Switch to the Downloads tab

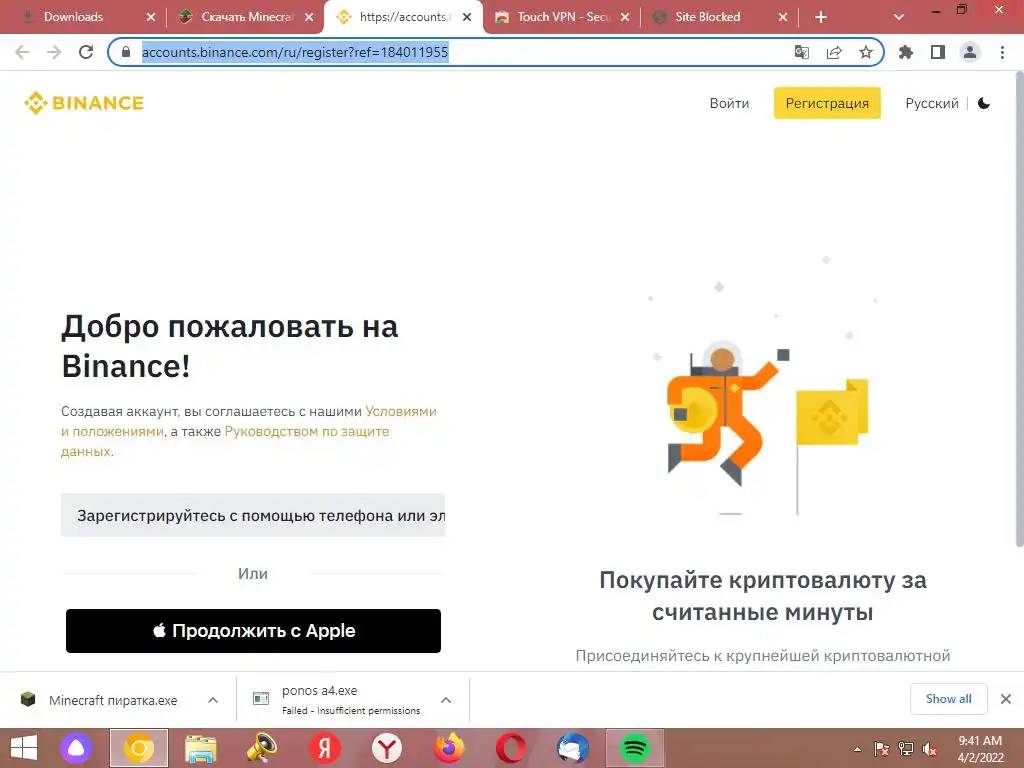click(73, 17)
